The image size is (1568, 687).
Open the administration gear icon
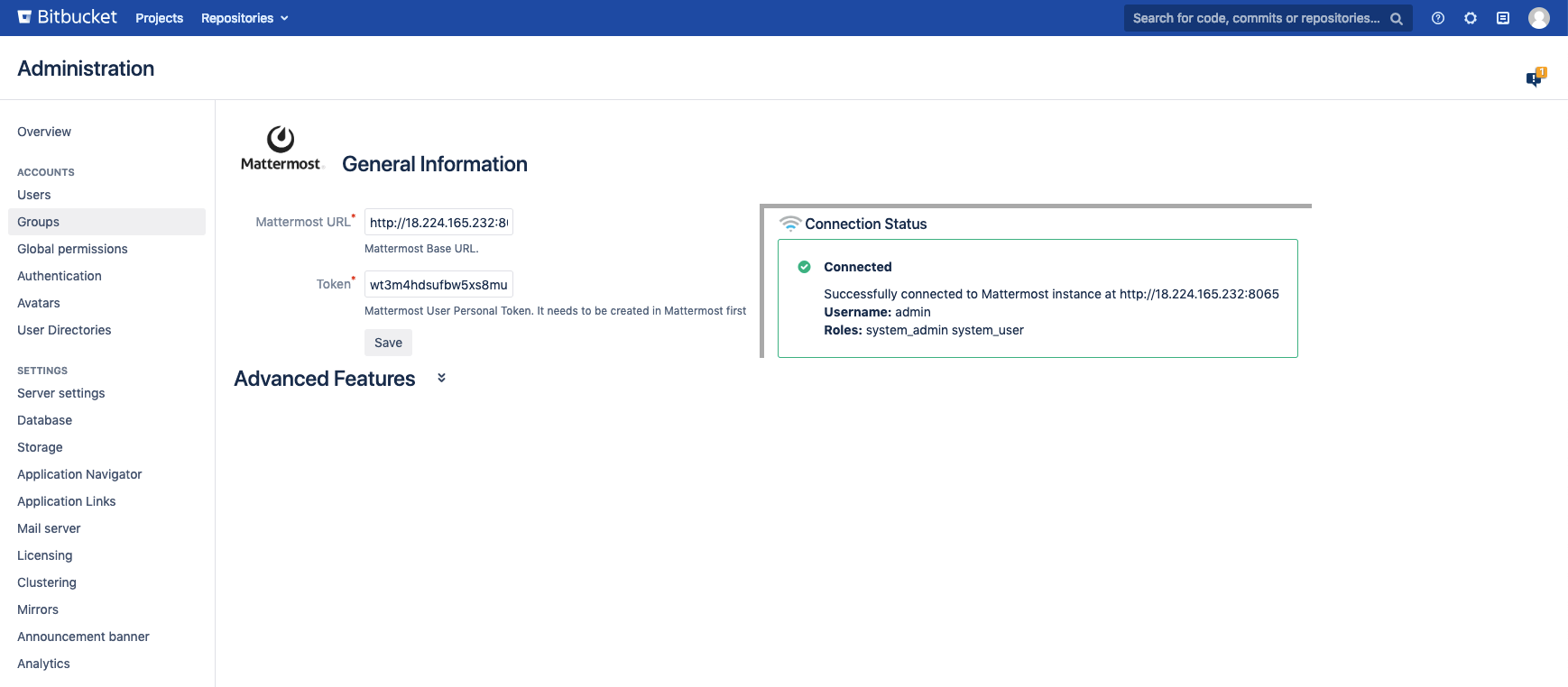tap(1471, 18)
